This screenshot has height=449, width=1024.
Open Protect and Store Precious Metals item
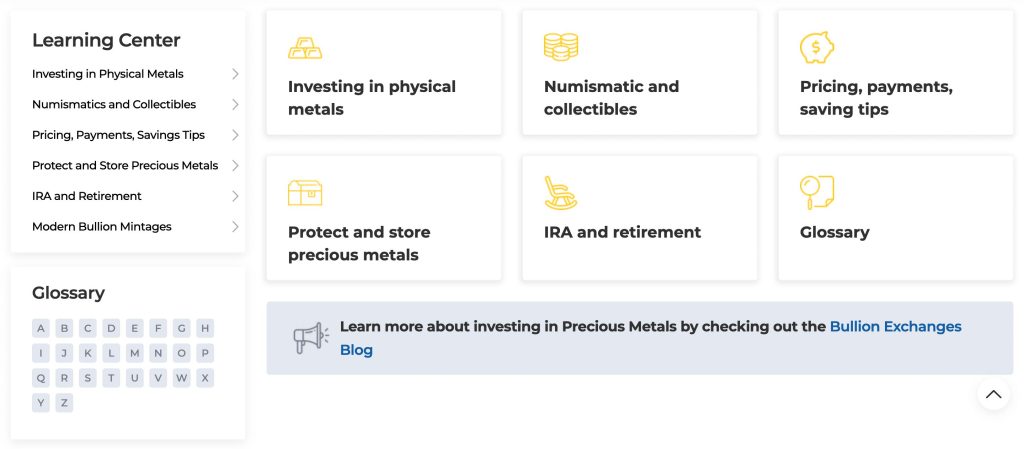(125, 165)
